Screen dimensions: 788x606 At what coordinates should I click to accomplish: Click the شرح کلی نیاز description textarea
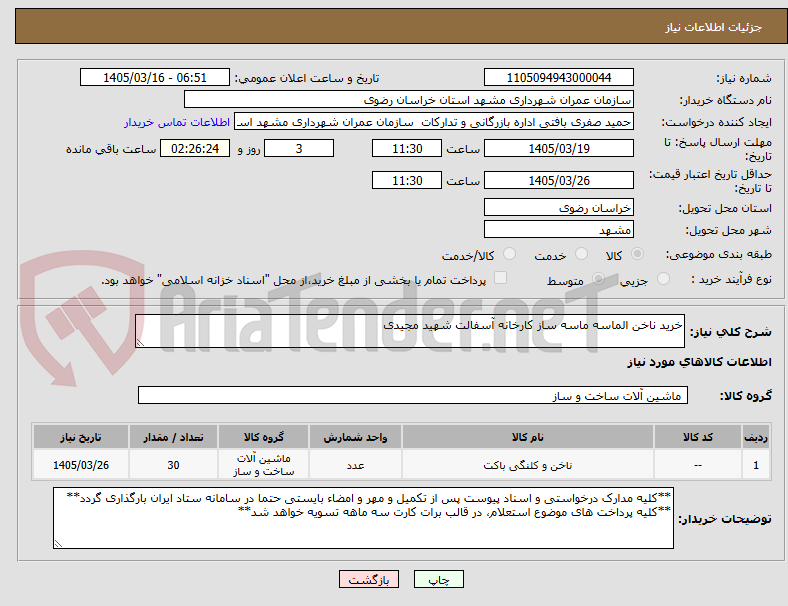(410, 331)
